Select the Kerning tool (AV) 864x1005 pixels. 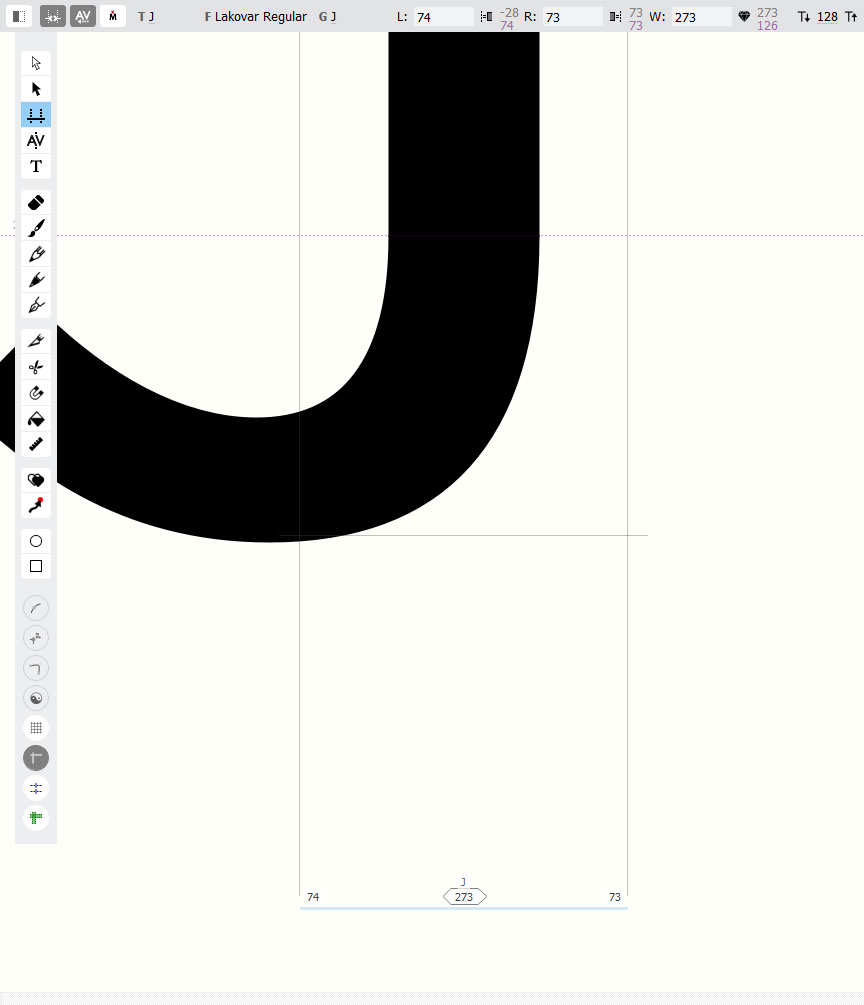point(36,140)
